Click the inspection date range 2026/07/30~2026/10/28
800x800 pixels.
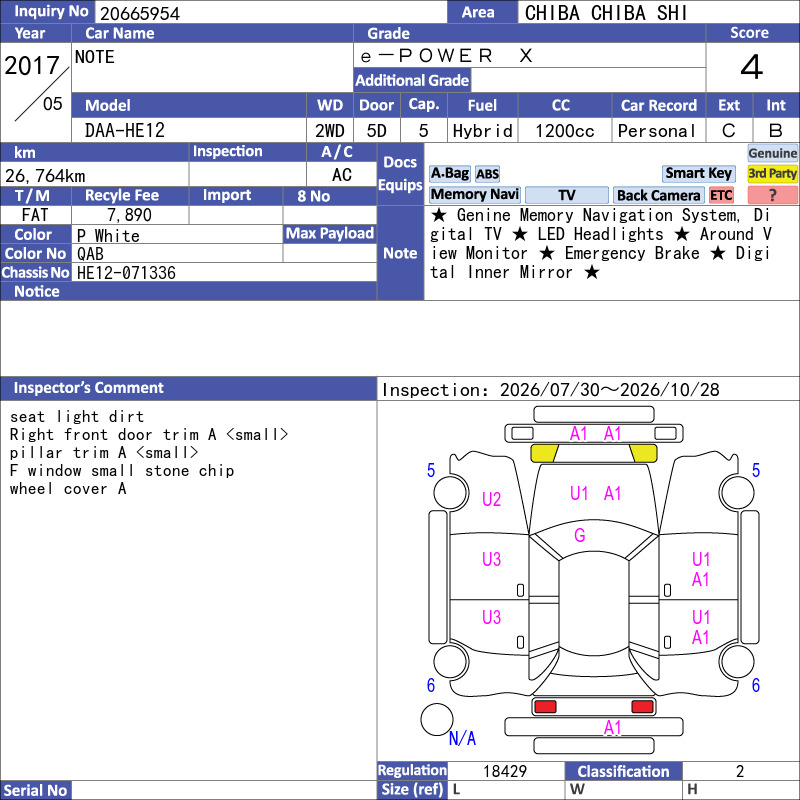click(609, 390)
